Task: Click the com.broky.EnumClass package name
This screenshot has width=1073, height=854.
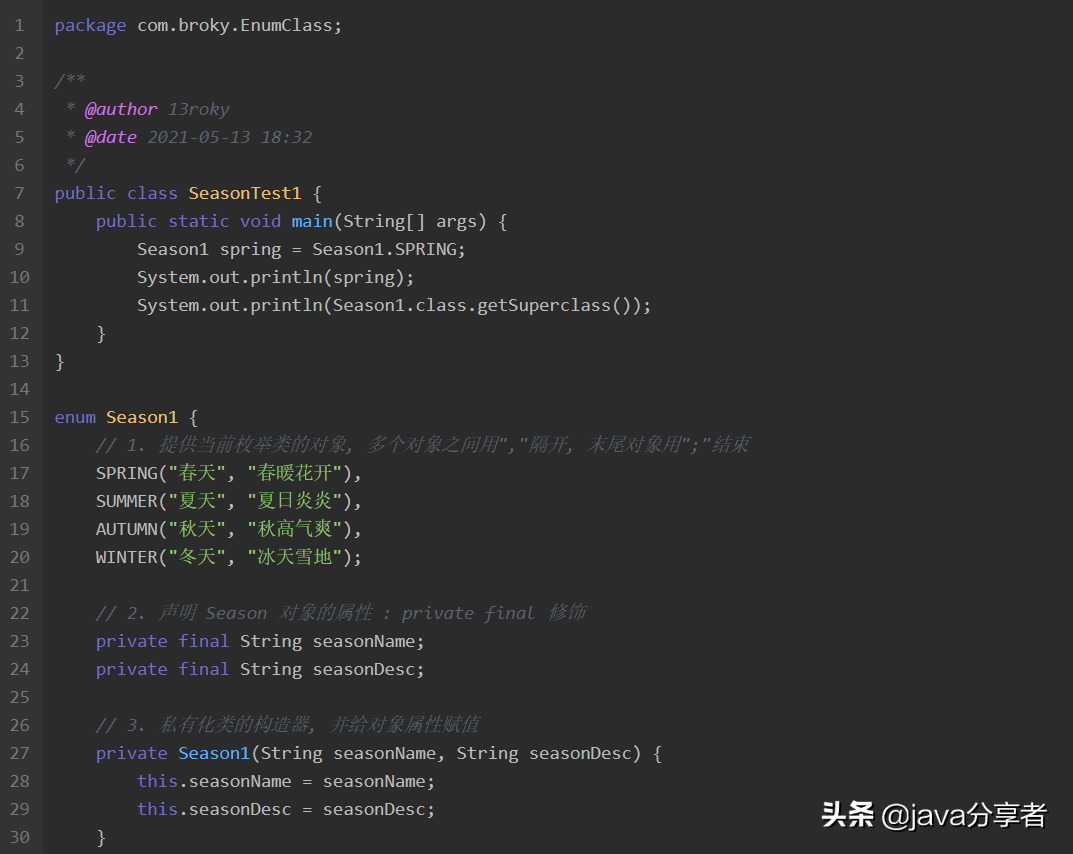Action: (235, 25)
